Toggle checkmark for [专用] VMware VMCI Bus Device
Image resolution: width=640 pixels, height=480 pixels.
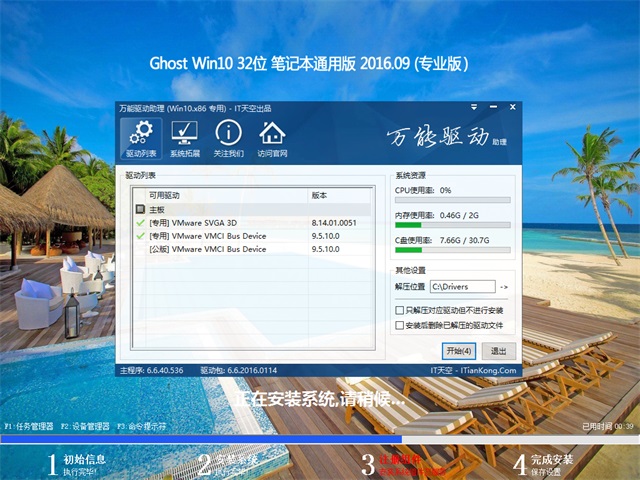click(140, 236)
